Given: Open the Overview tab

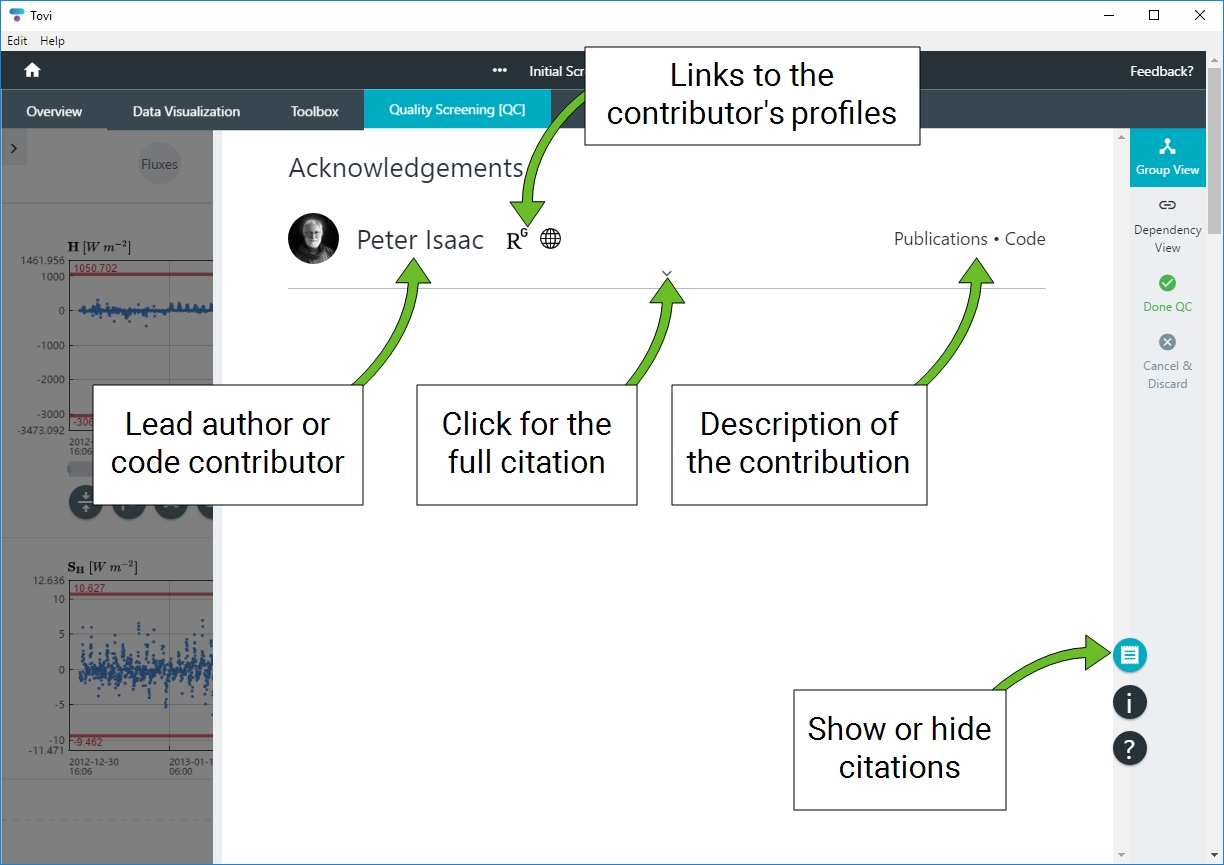Looking at the screenshot, I should (54, 111).
